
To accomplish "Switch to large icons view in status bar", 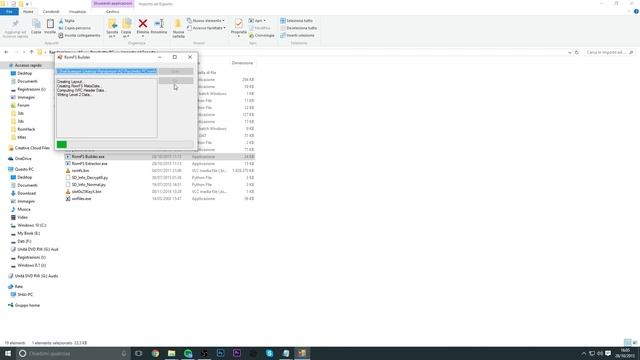I will (635, 342).
